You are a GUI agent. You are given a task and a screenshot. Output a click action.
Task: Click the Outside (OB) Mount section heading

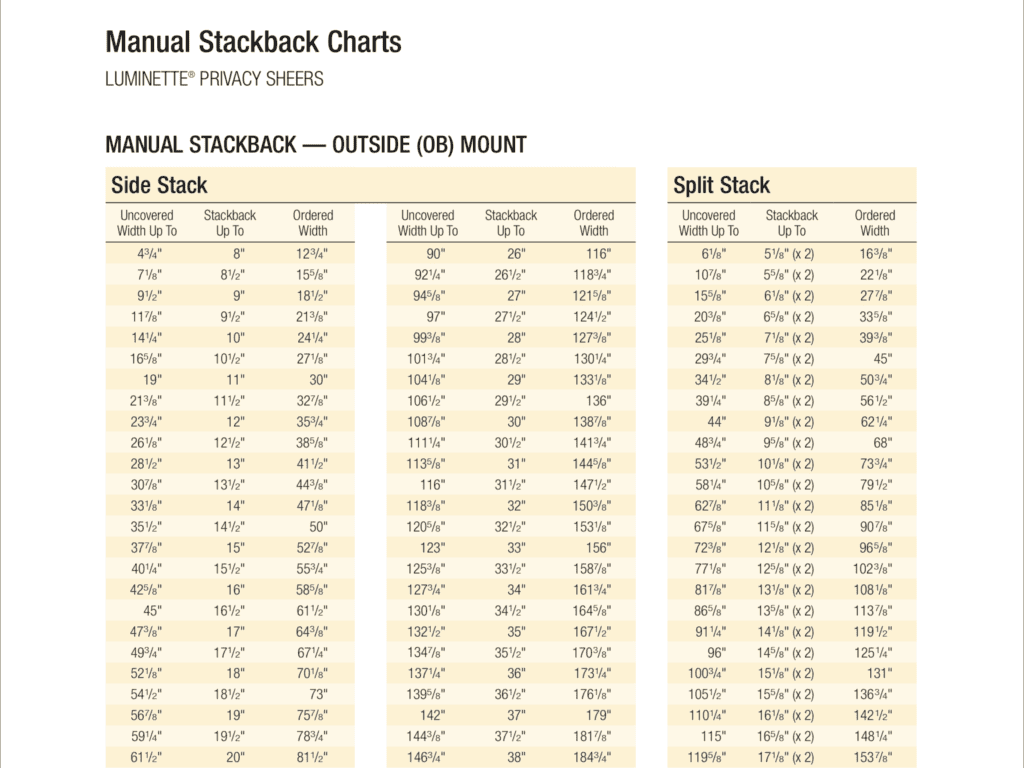pyautogui.click(x=316, y=145)
